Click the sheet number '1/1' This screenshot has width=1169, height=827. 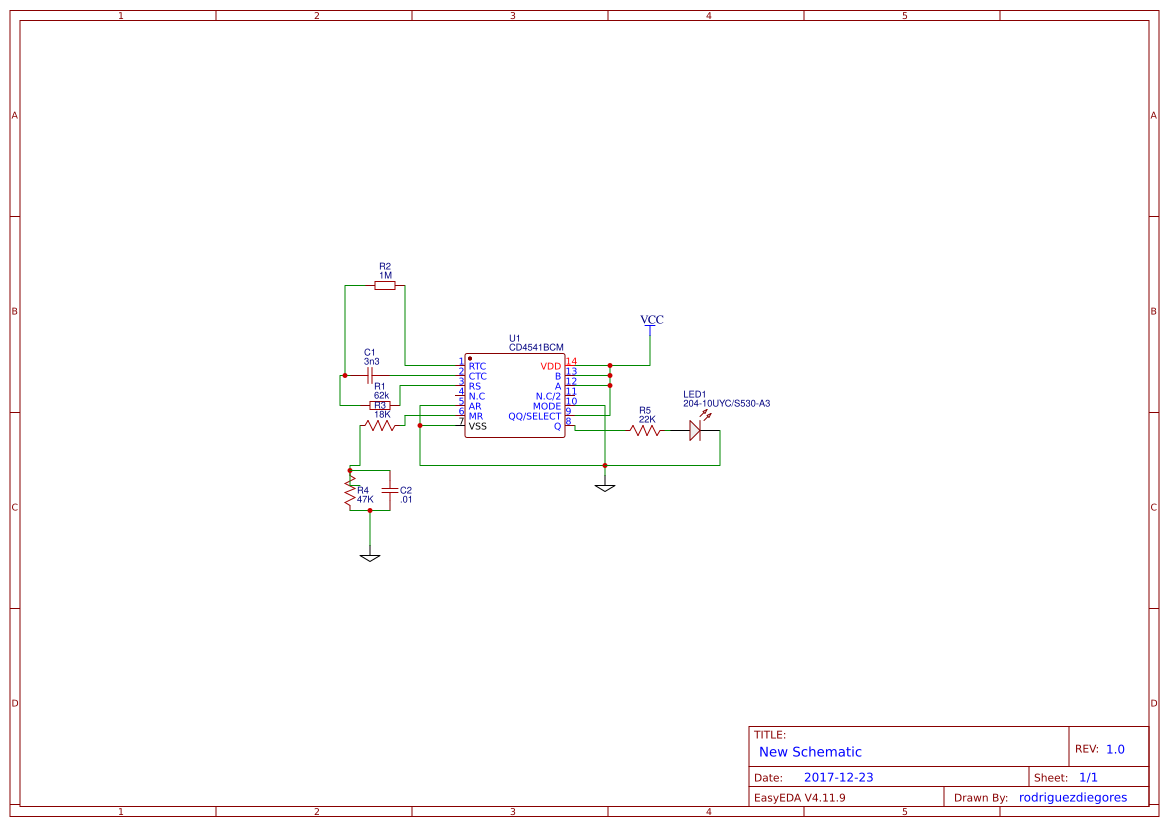click(x=1088, y=777)
